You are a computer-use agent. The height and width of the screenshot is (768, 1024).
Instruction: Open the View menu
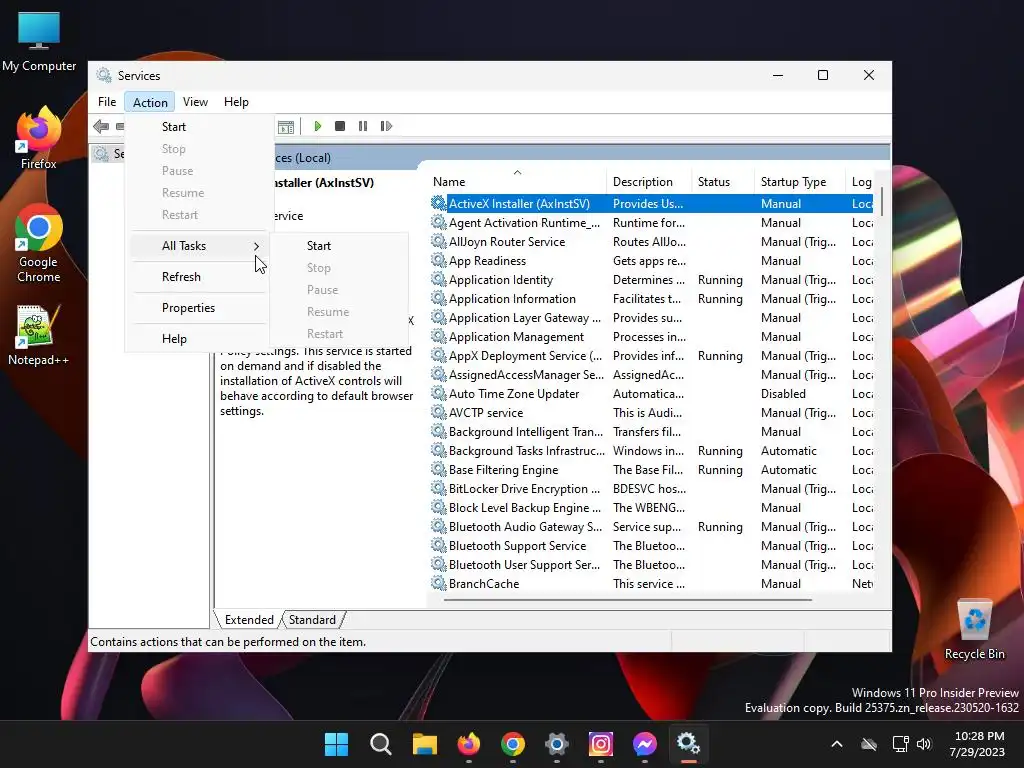tap(195, 102)
